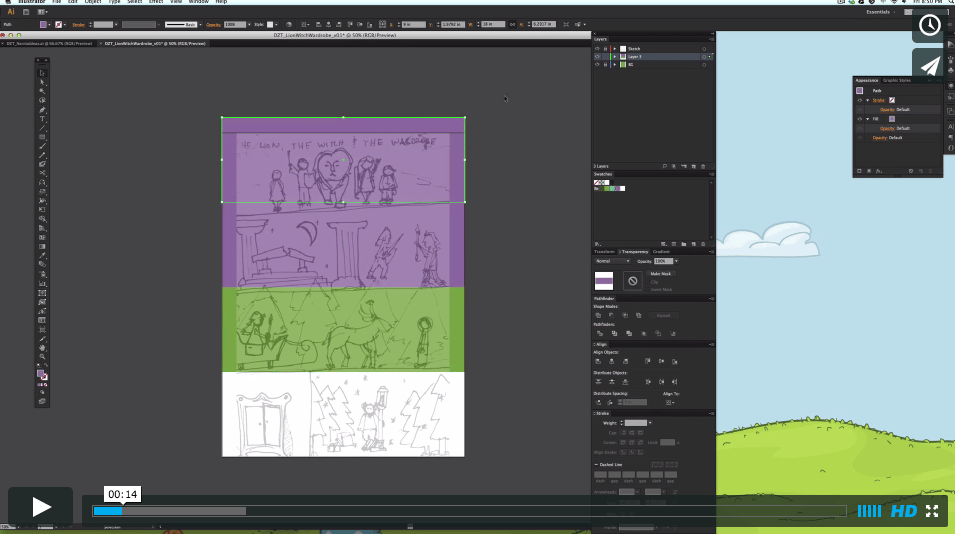Click the video play button
This screenshot has height=534, width=955.
[x=40, y=507]
